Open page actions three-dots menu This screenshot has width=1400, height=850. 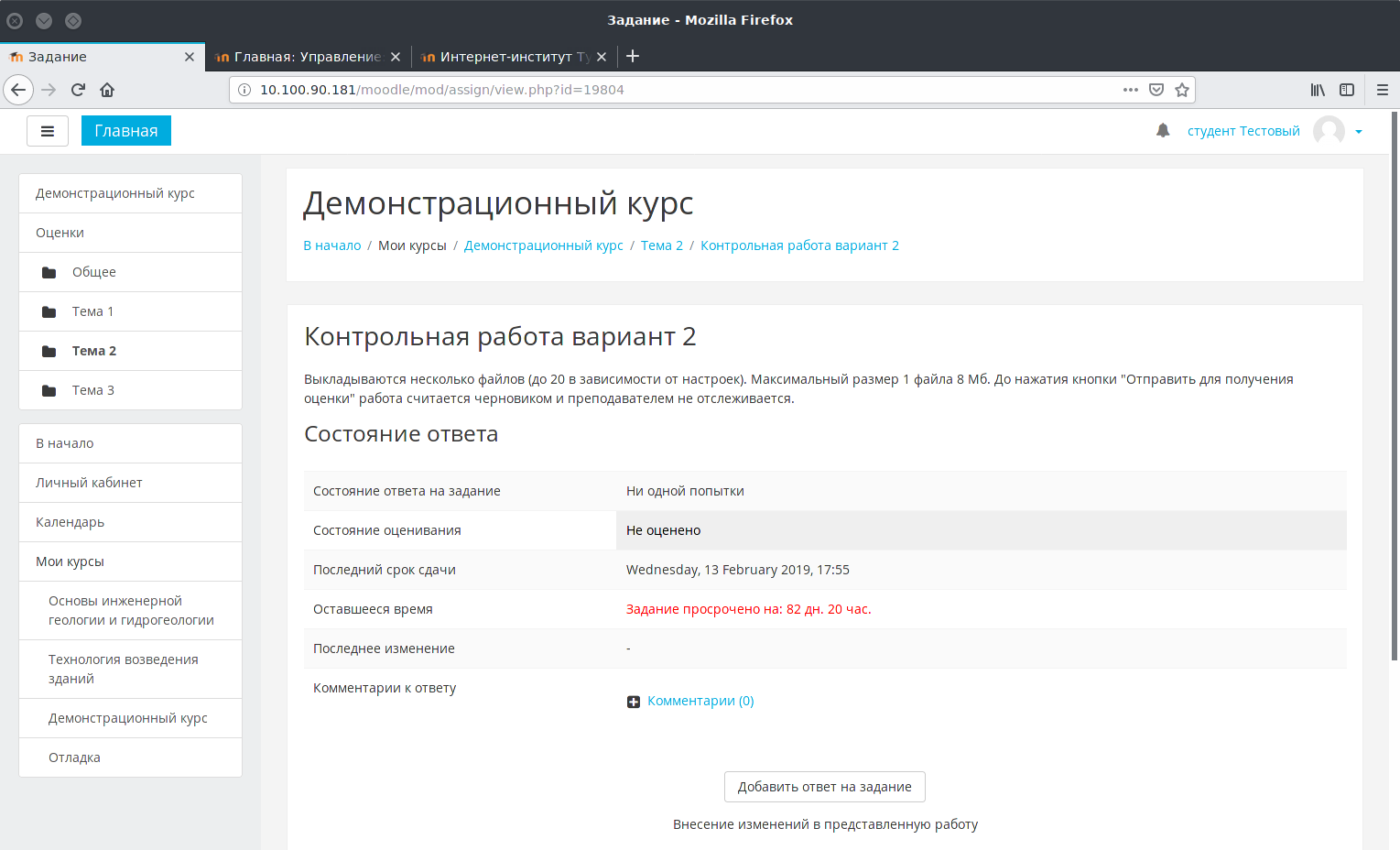[x=1131, y=90]
